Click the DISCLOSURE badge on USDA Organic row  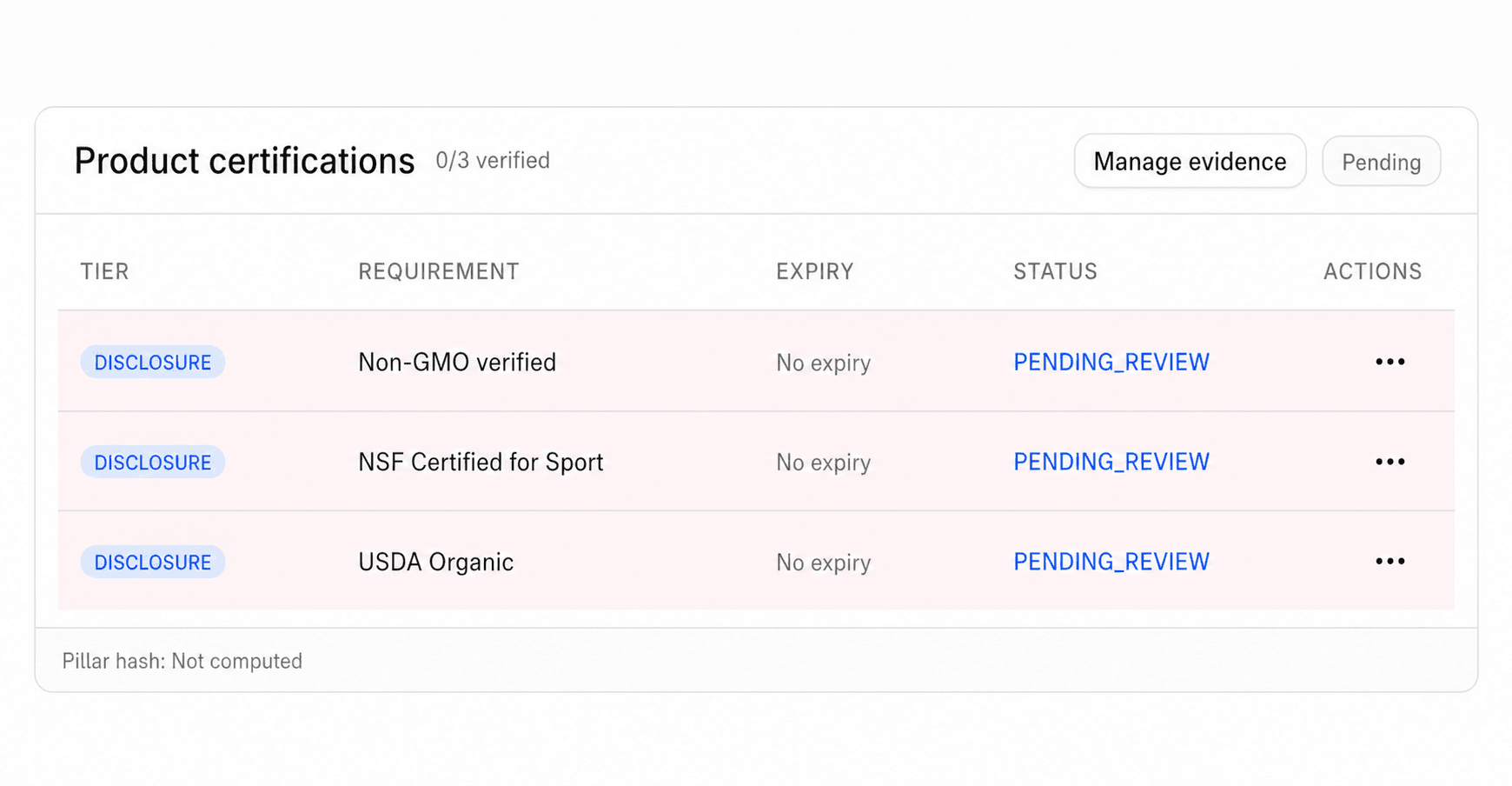pyautogui.click(x=152, y=562)
